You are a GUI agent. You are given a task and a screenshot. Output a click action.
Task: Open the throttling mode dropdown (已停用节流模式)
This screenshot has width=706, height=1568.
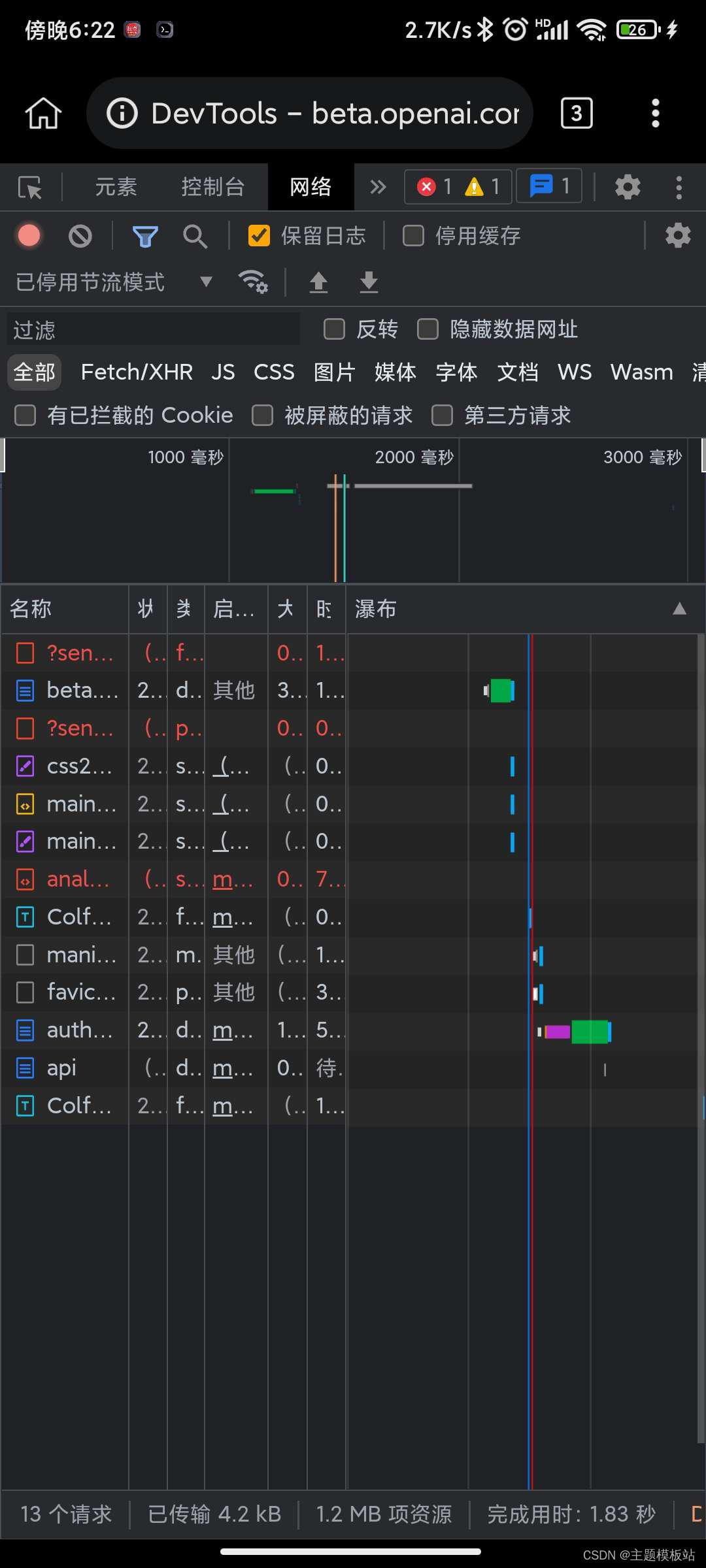pos(114,282)
